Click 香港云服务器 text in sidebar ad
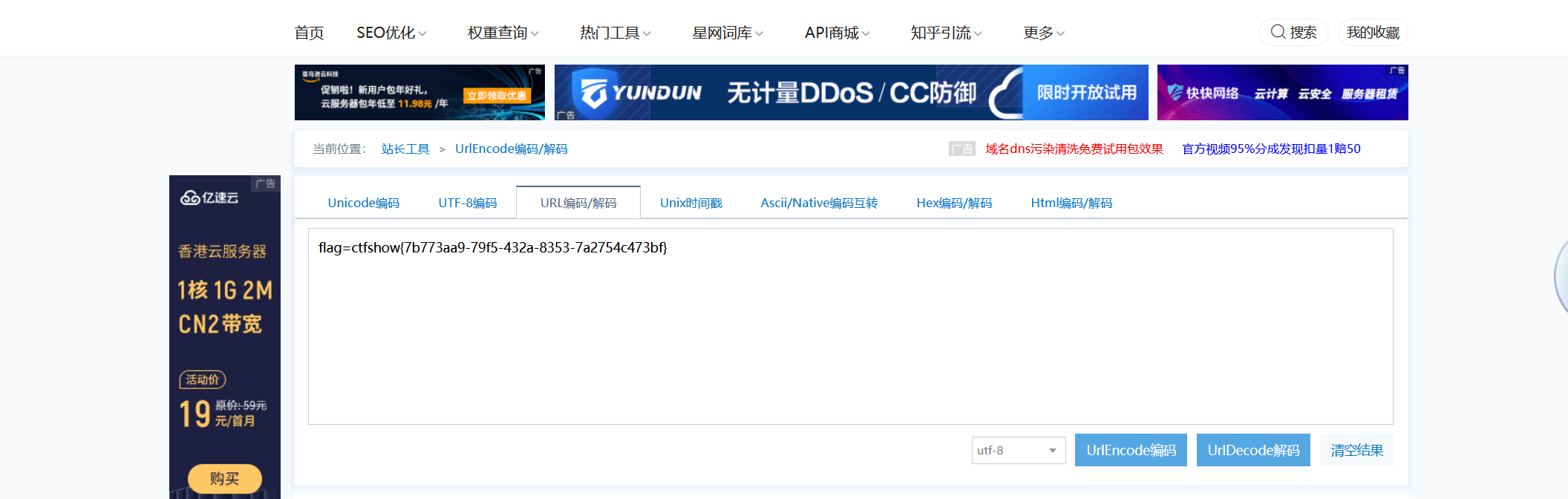Viewport: 1568px width, 499px height. 222,252
